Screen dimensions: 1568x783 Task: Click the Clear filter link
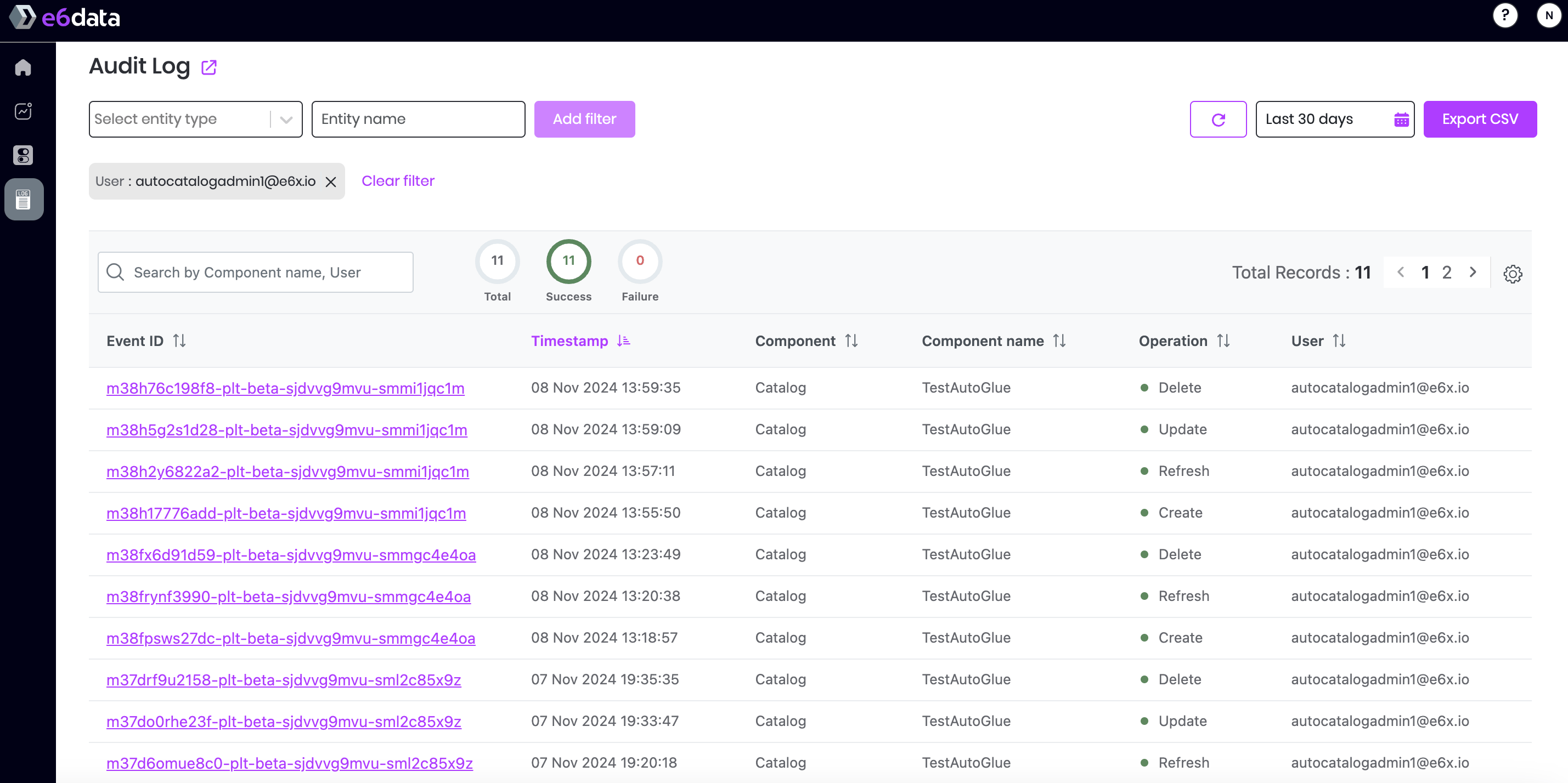pyautogui.click(x=398, y=181)
